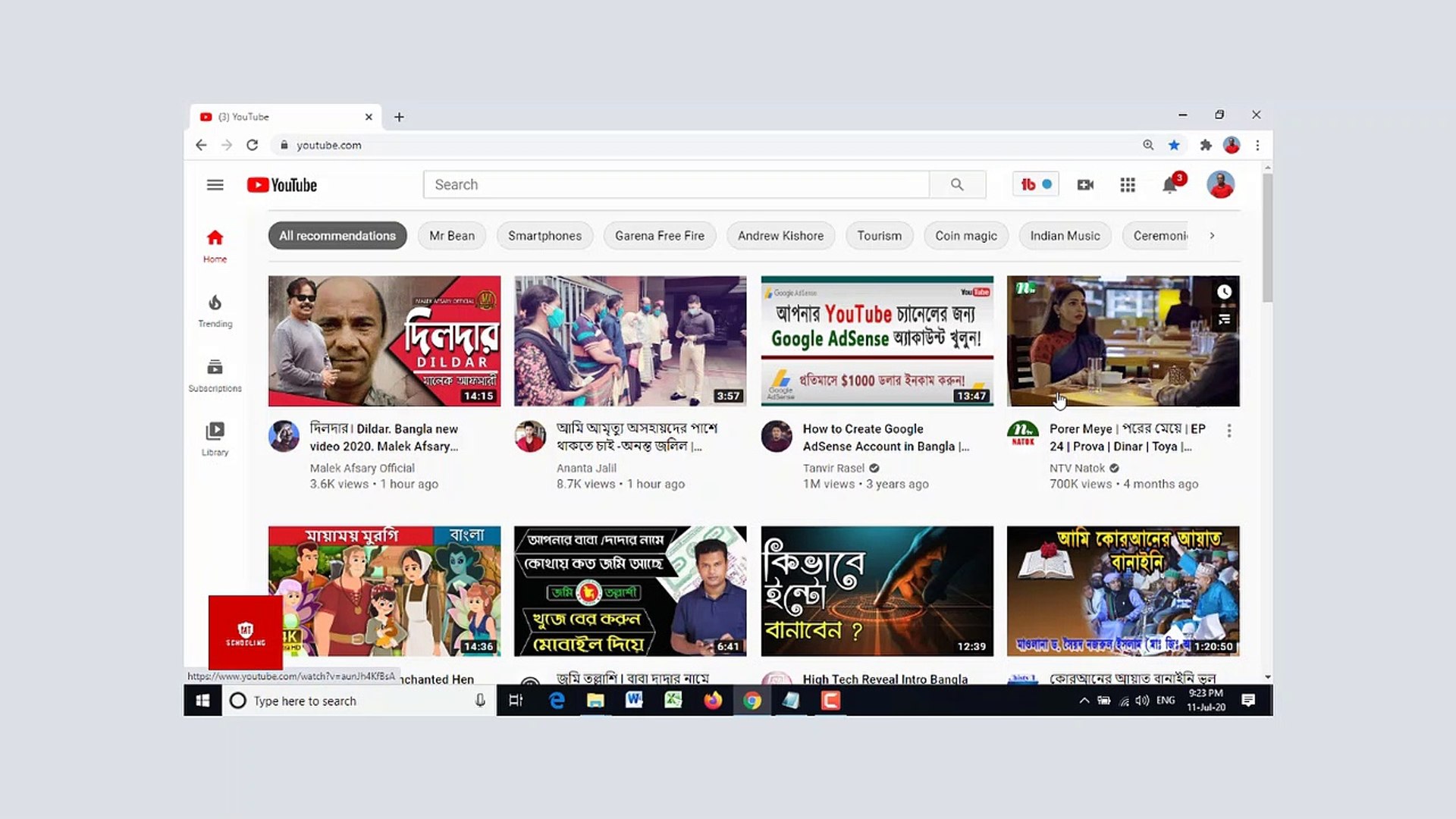The height and width of the screenshot is (819, 1456).
Task: Open Library from the sidebar
Action: (214, 438)
